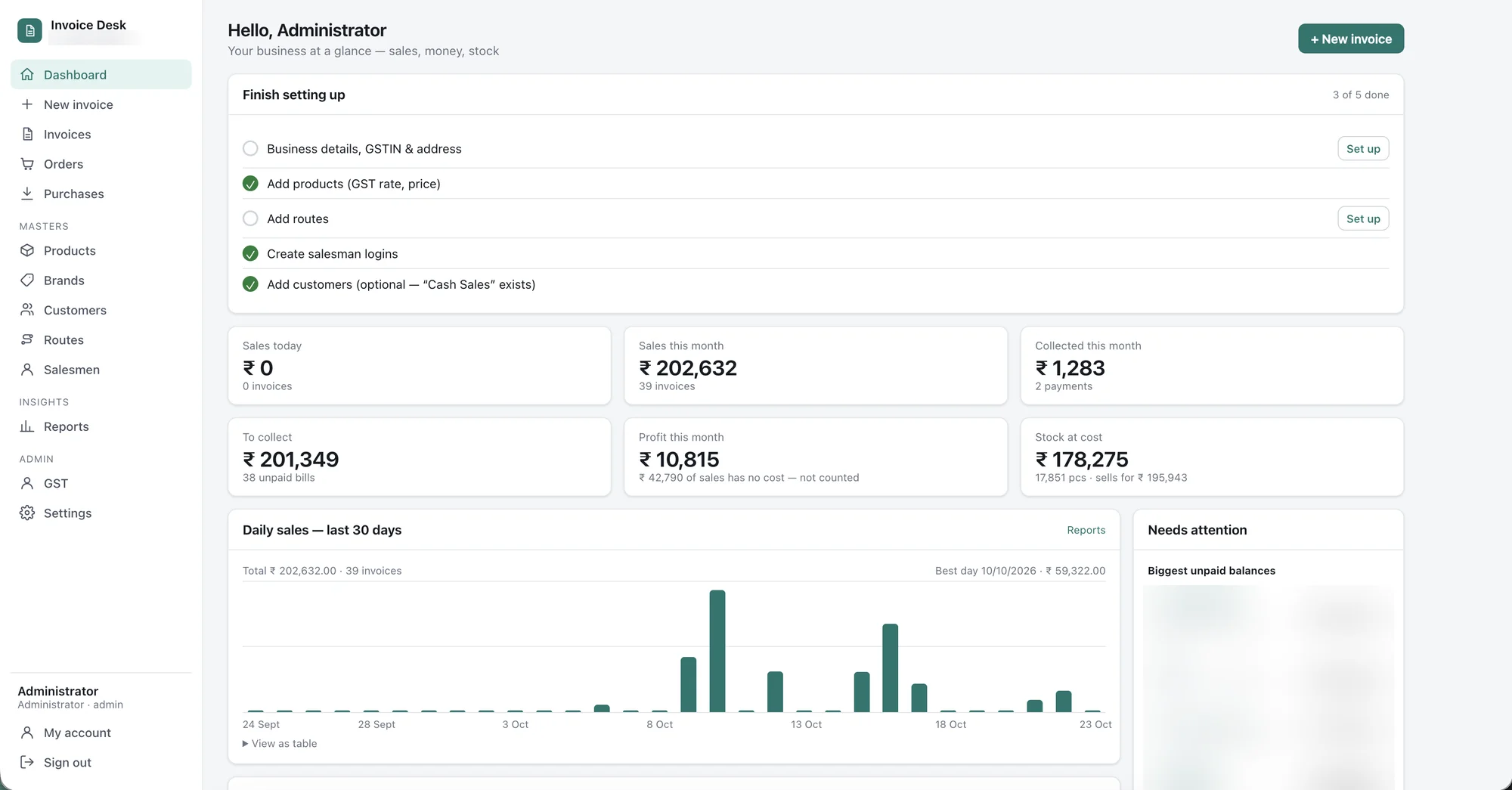The width and height of the screenshot is (1512, 790).
Task: Select the GST person icon
Action: coord(27,483)
